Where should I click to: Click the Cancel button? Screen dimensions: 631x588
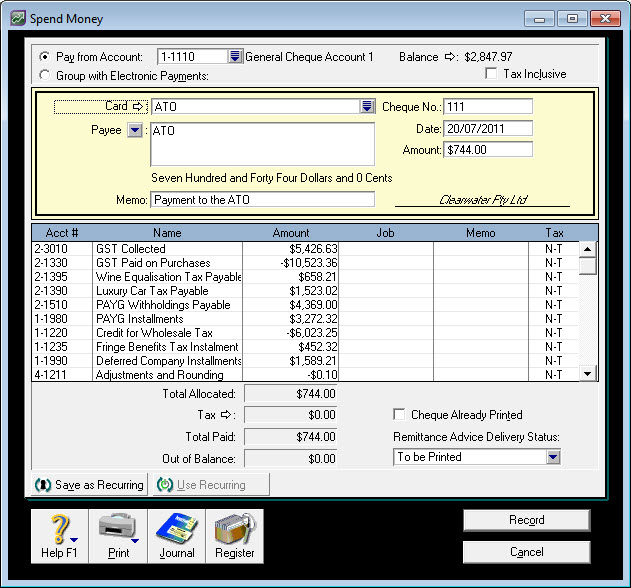click(526, 552)
